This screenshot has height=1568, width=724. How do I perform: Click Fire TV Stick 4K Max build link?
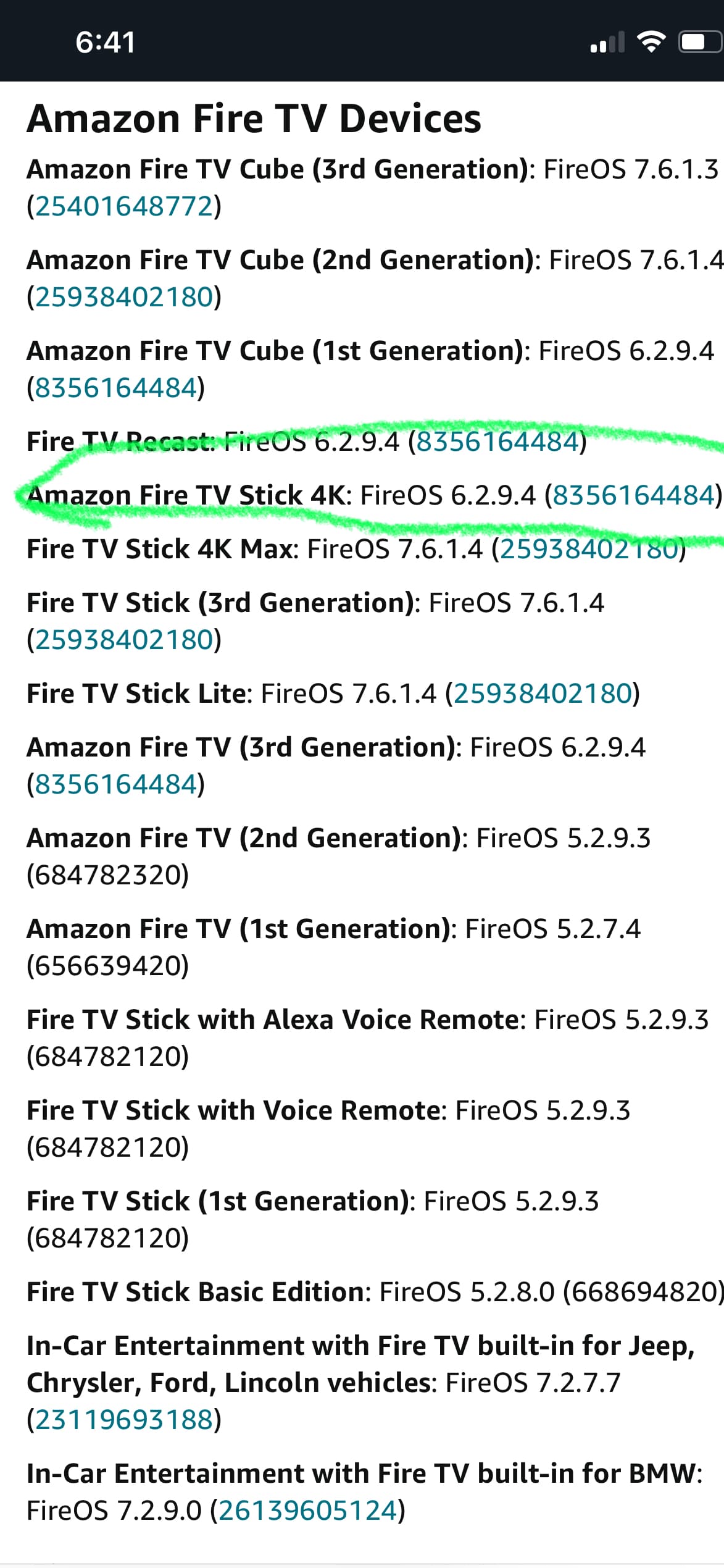pos(588,549)
